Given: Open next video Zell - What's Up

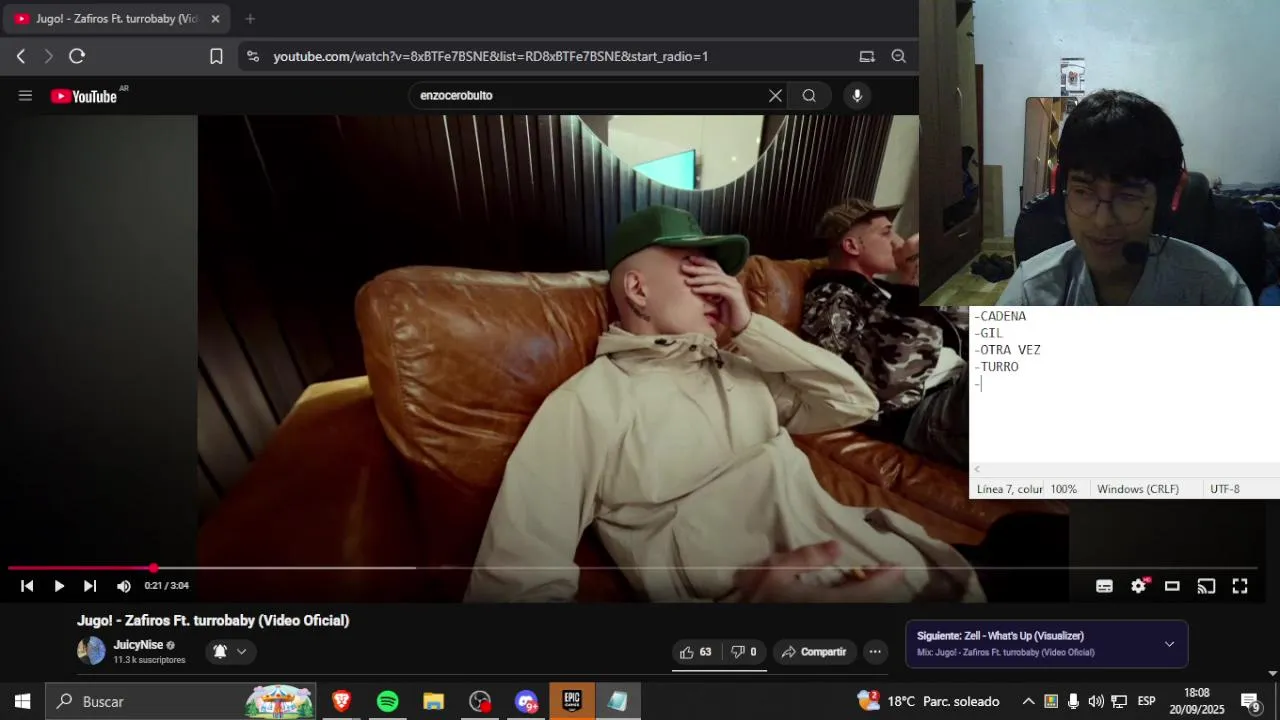Looking at the screenshot, I should 1000,636.
